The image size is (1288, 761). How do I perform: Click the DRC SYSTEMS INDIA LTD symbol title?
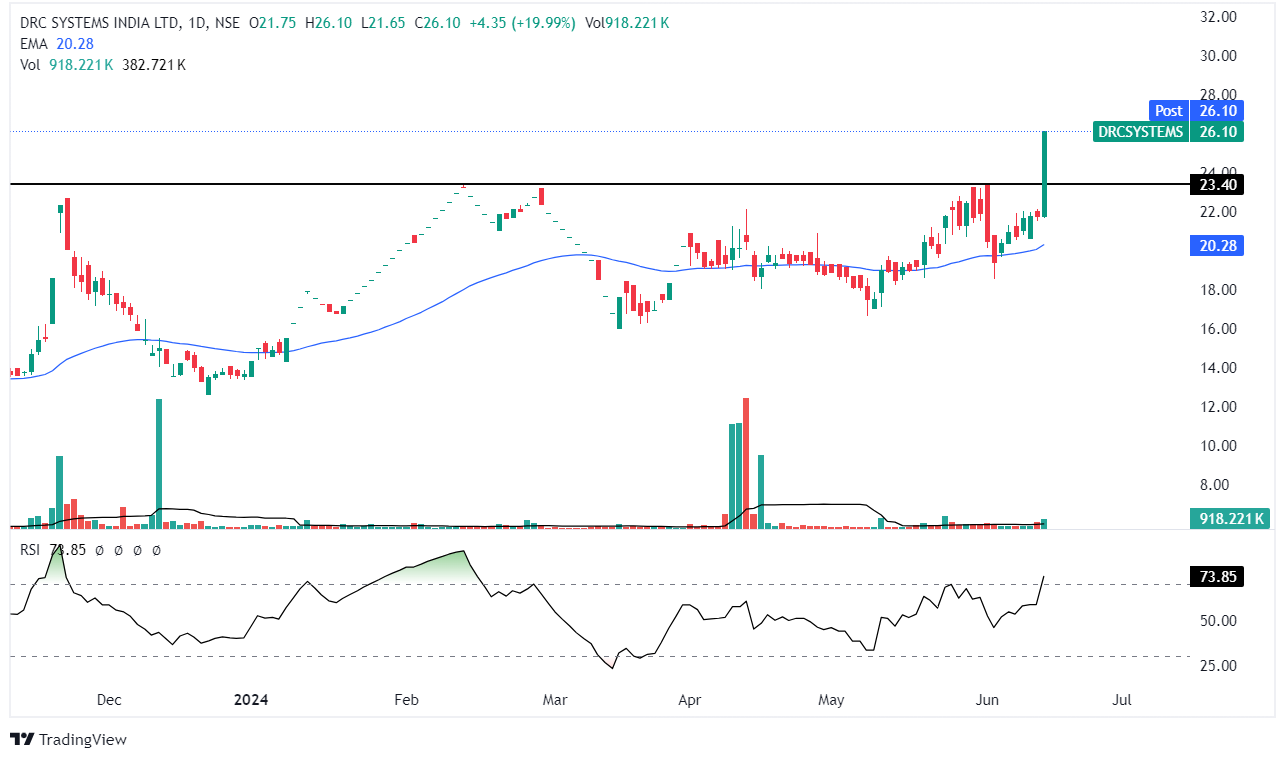[98, 22]
